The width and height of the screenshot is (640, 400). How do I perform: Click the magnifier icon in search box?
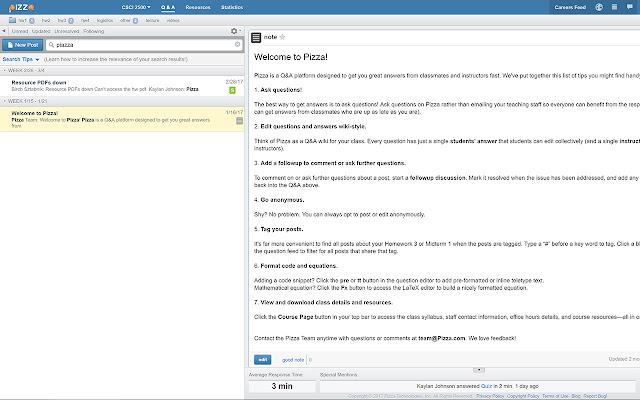click(x=51, y=44)
